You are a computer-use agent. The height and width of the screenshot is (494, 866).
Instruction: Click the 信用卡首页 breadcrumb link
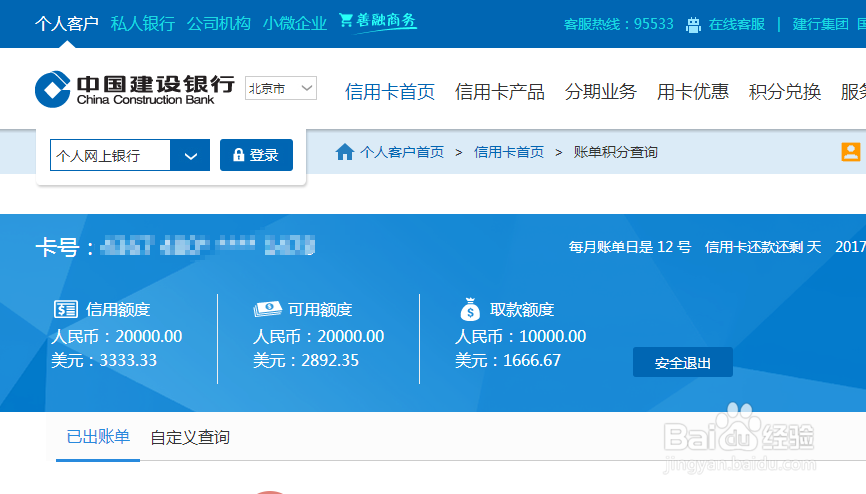509,152
